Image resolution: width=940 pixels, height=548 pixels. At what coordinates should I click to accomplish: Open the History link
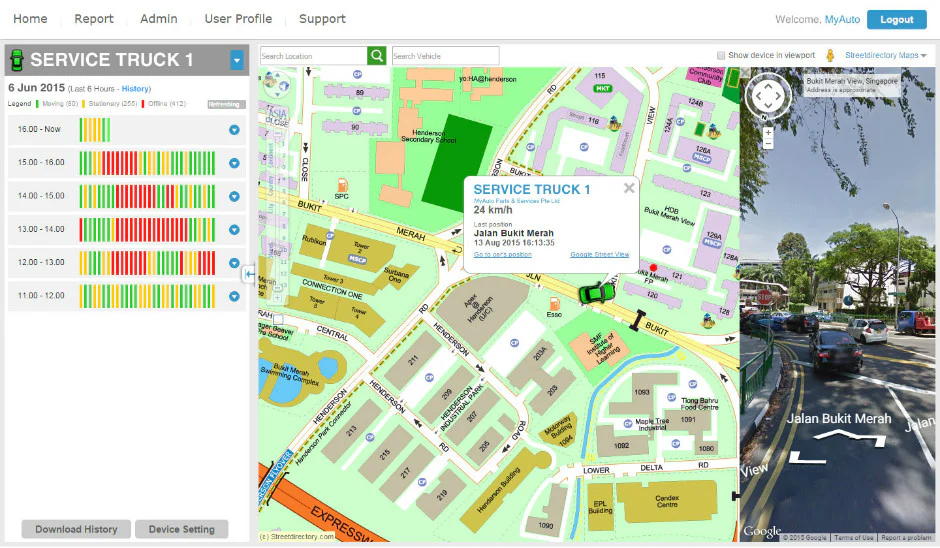[135, 89]
